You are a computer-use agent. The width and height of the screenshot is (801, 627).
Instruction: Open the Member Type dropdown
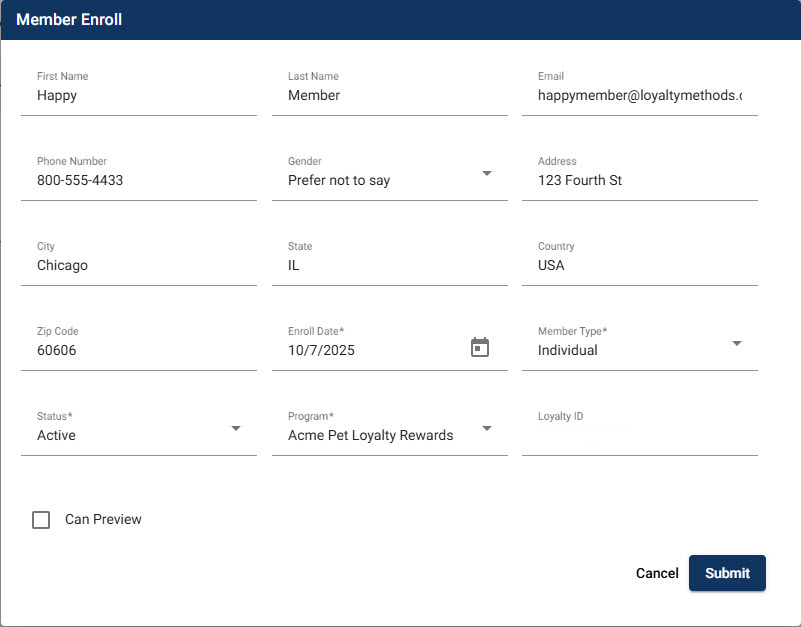click(737, 344)
